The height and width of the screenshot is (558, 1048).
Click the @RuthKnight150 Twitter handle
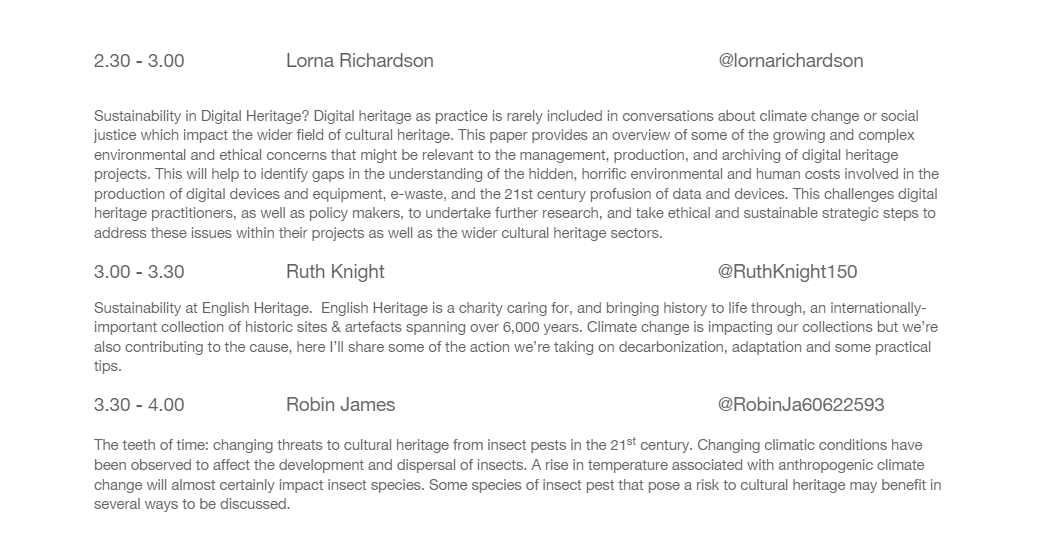point(787,271)
